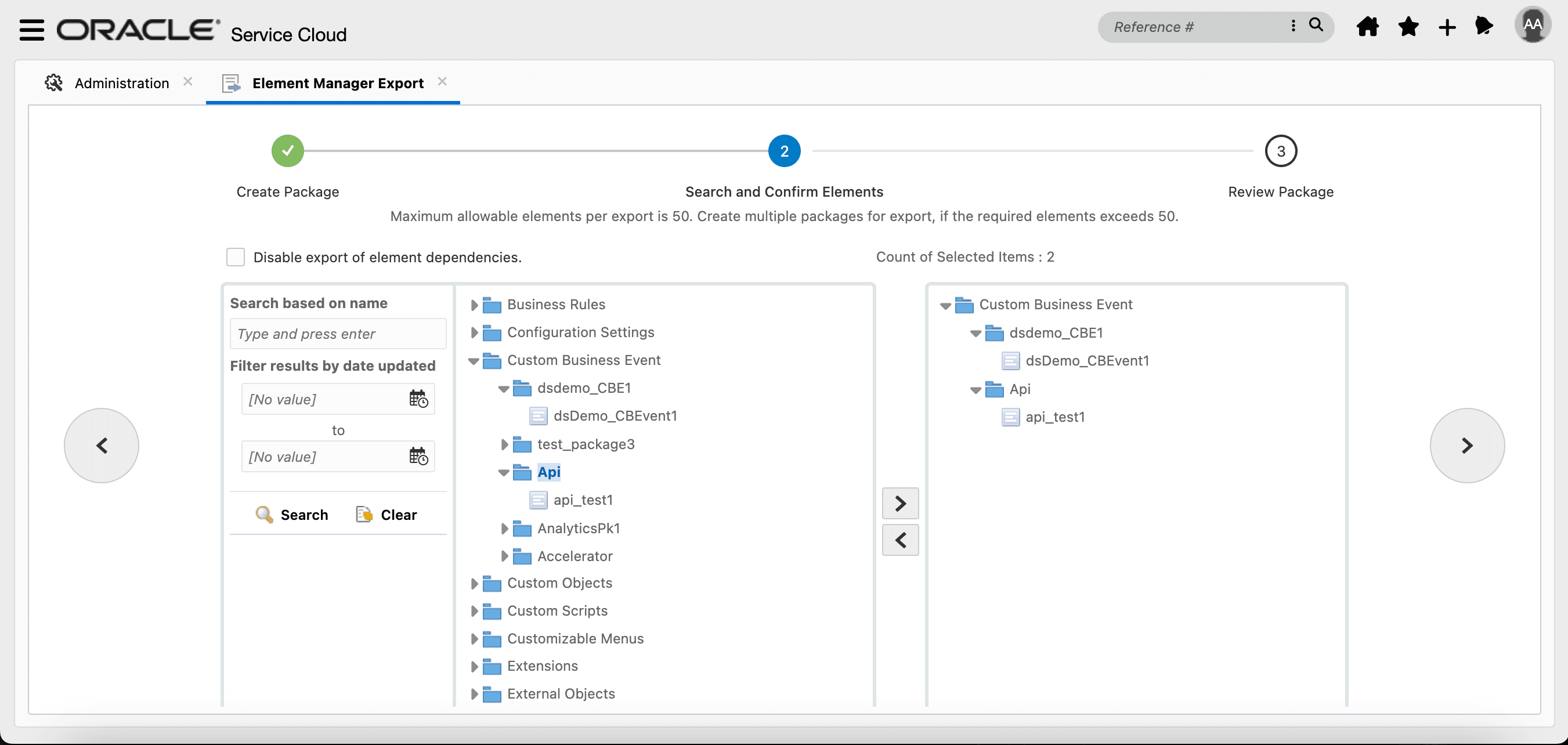Switch to the Administration tab
The image size is (1568, 745).
(x=121, y=84)
